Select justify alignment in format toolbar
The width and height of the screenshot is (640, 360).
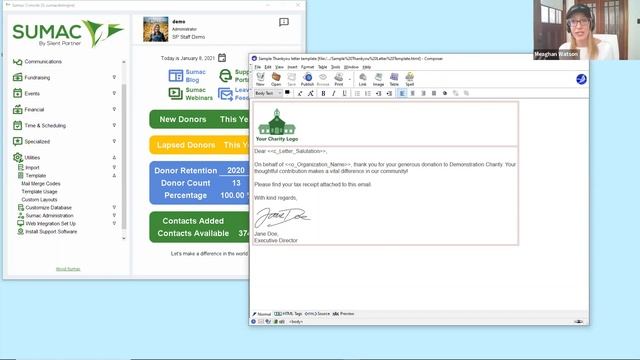point(434,93)
